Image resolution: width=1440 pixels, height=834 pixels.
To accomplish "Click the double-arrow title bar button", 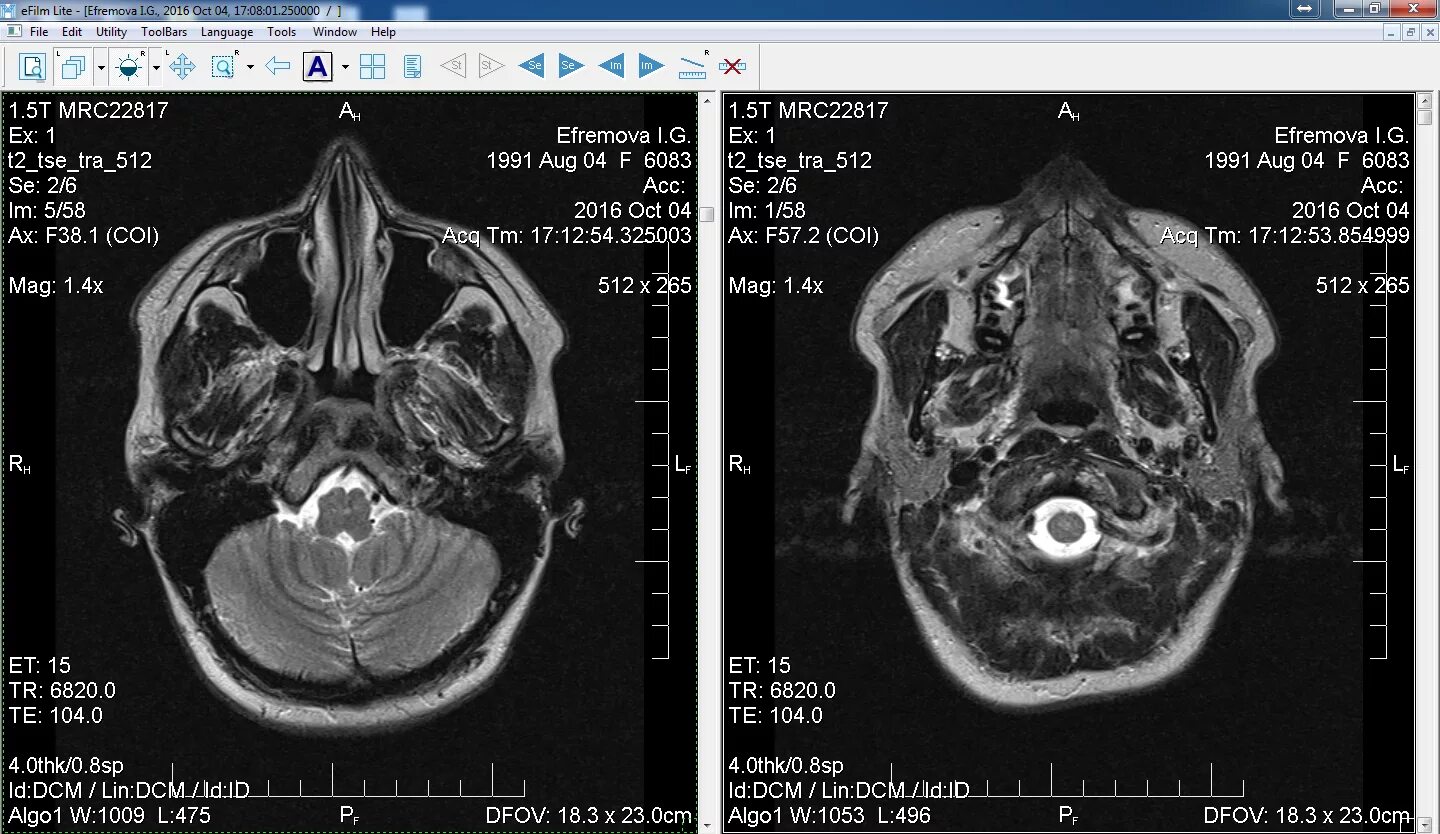I will tap(1305, 9).
